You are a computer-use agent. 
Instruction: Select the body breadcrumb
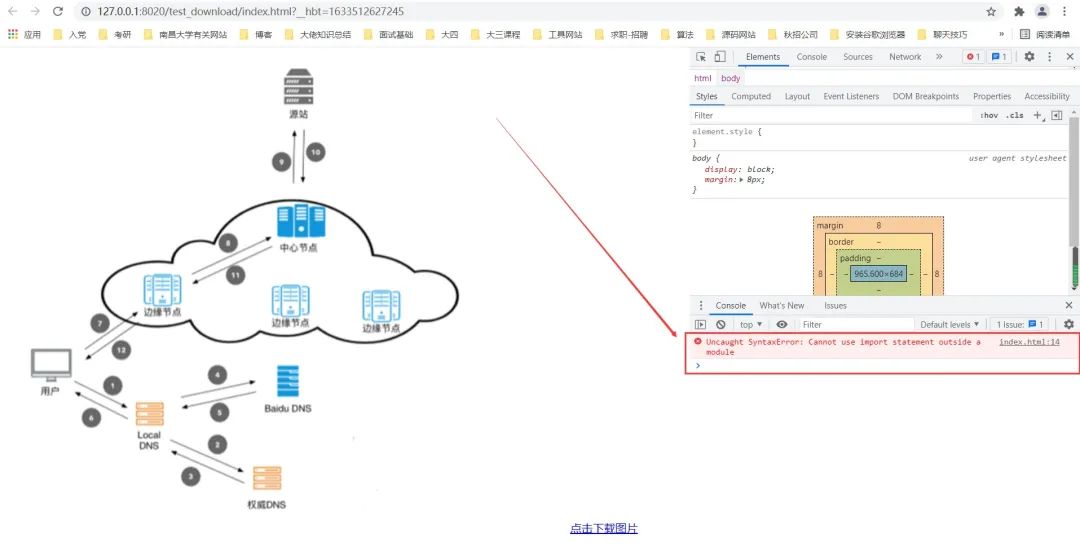pos(731,79)
